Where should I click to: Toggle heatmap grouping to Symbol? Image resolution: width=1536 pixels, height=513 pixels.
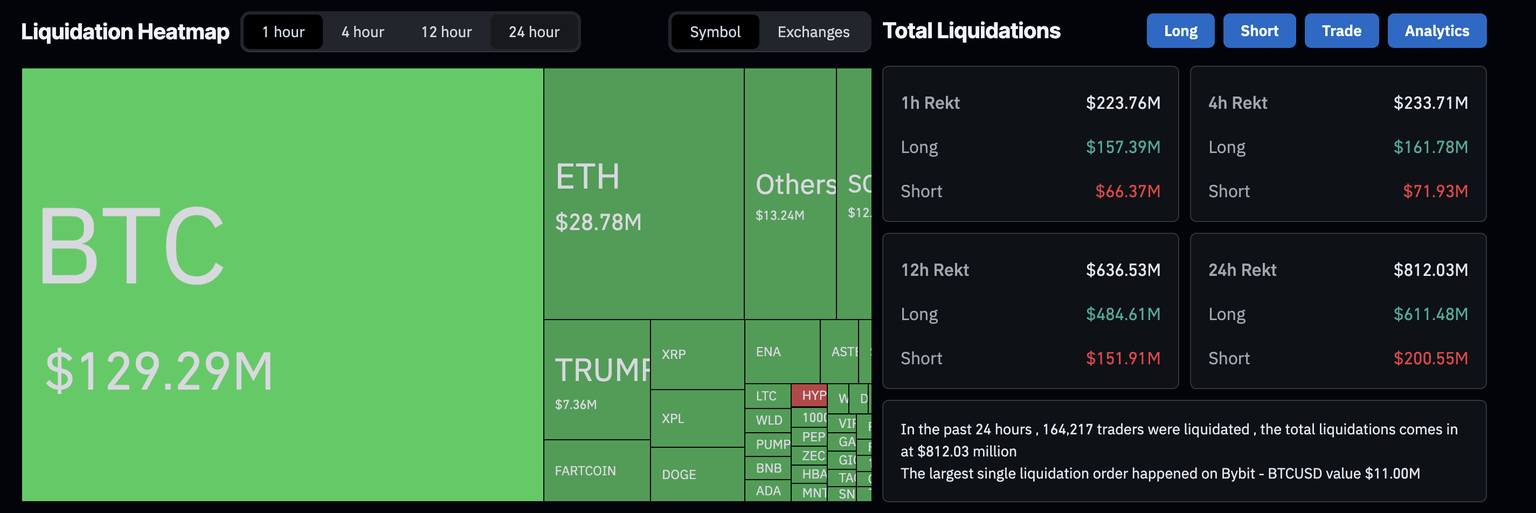[x=715, y=32]
